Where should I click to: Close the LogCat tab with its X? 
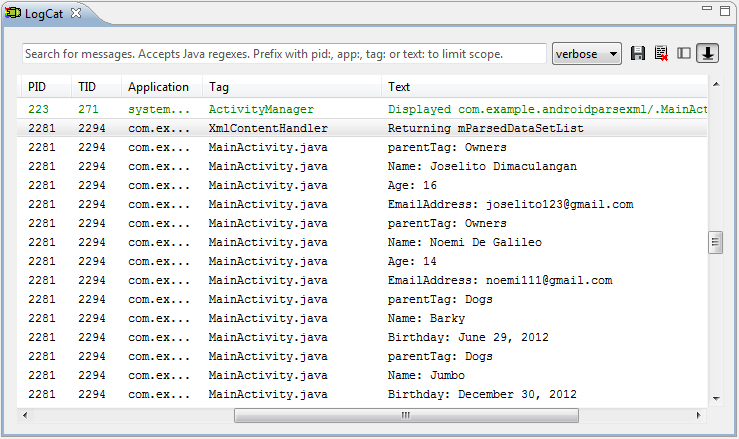[x=75, y=13]
